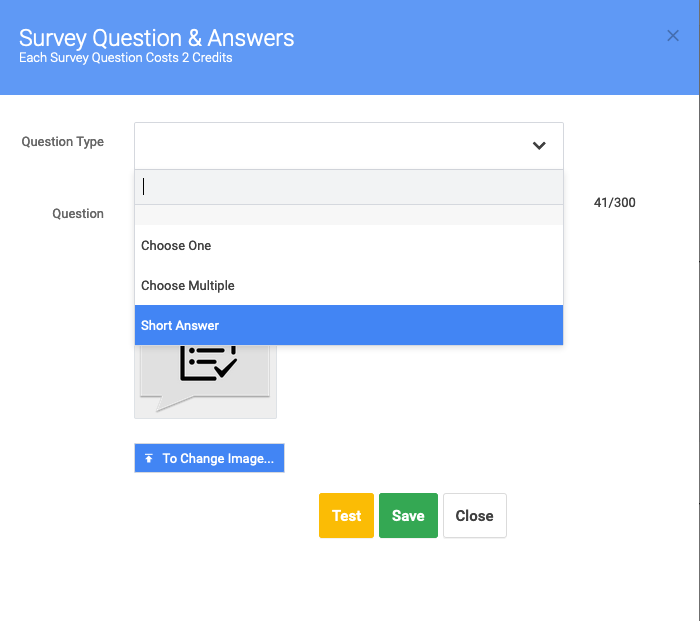Image resolution: width=700 pixels, height=621 pixels.
Task: Click the yellow Test button
Action: tap(346, 516)
